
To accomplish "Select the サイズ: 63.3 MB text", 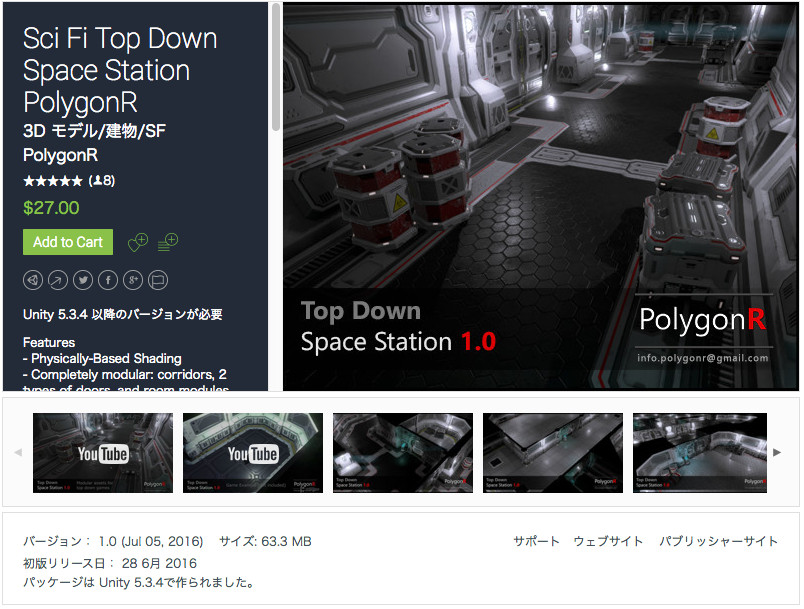I will click(x=265, y=541).
